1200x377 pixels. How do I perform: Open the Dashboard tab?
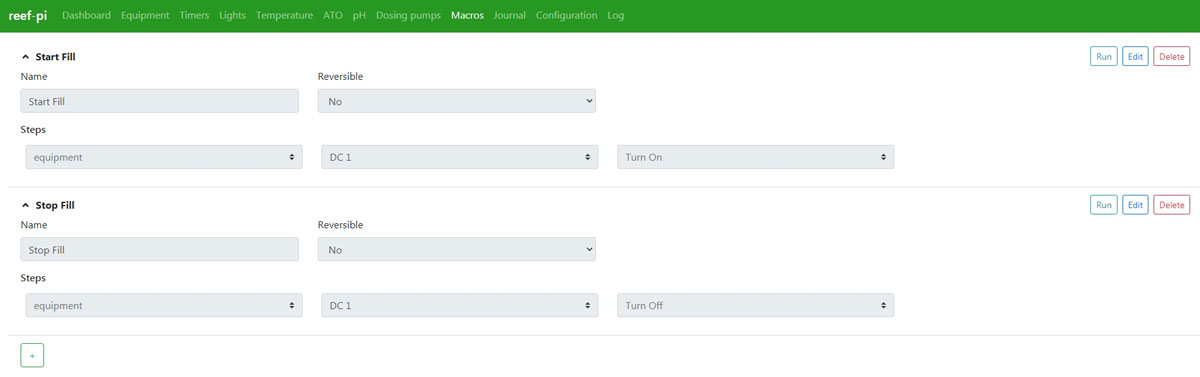point(86,16)
